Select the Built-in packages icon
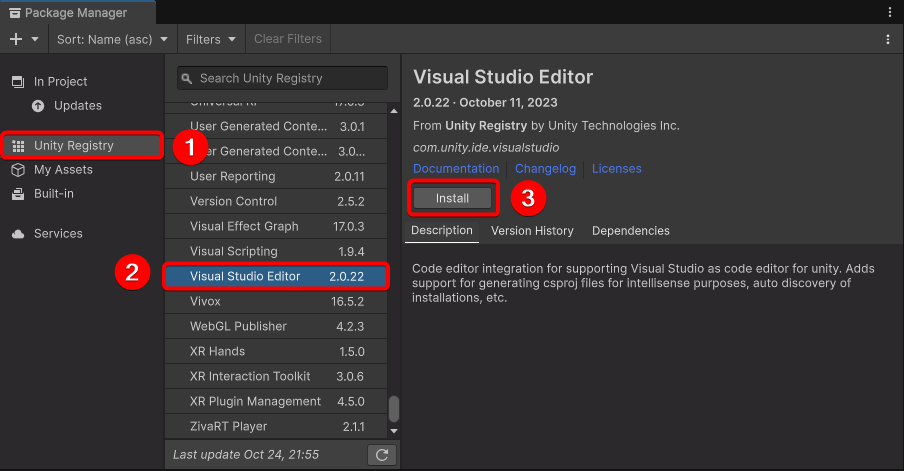The width and height of the screenshot is (904, 471). point(17,194)
